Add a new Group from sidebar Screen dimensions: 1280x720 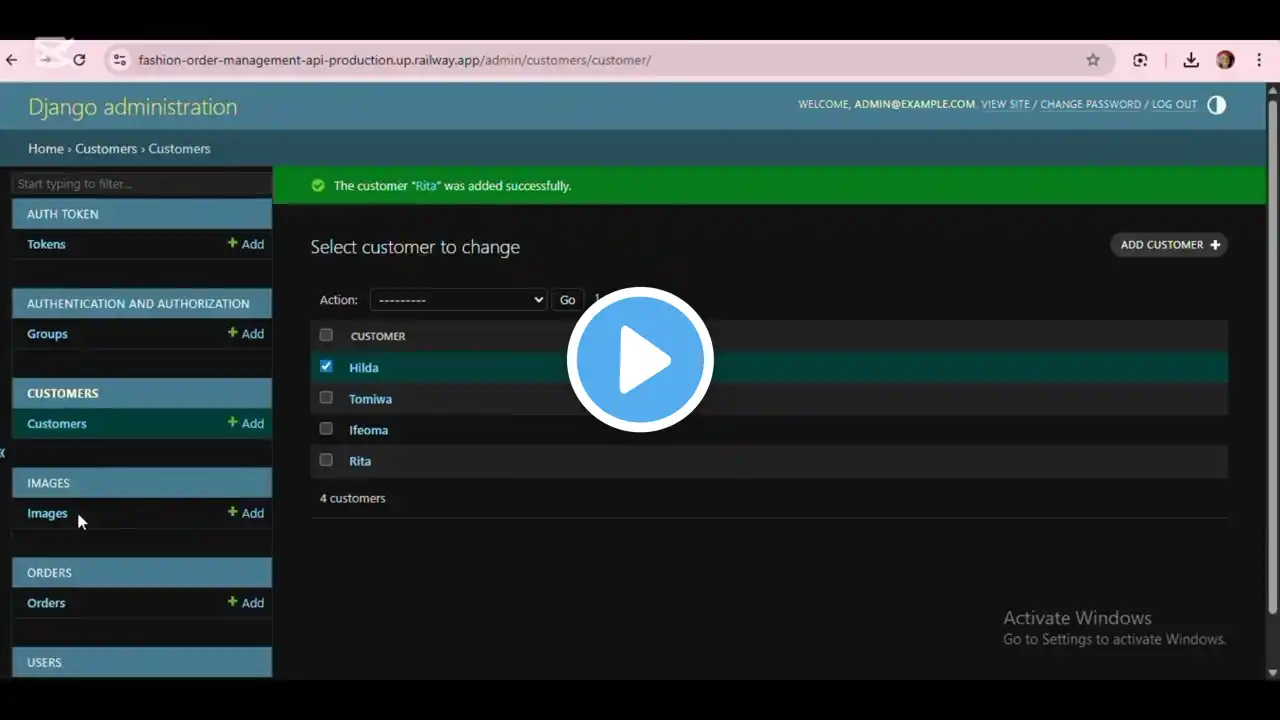(246, 334)
